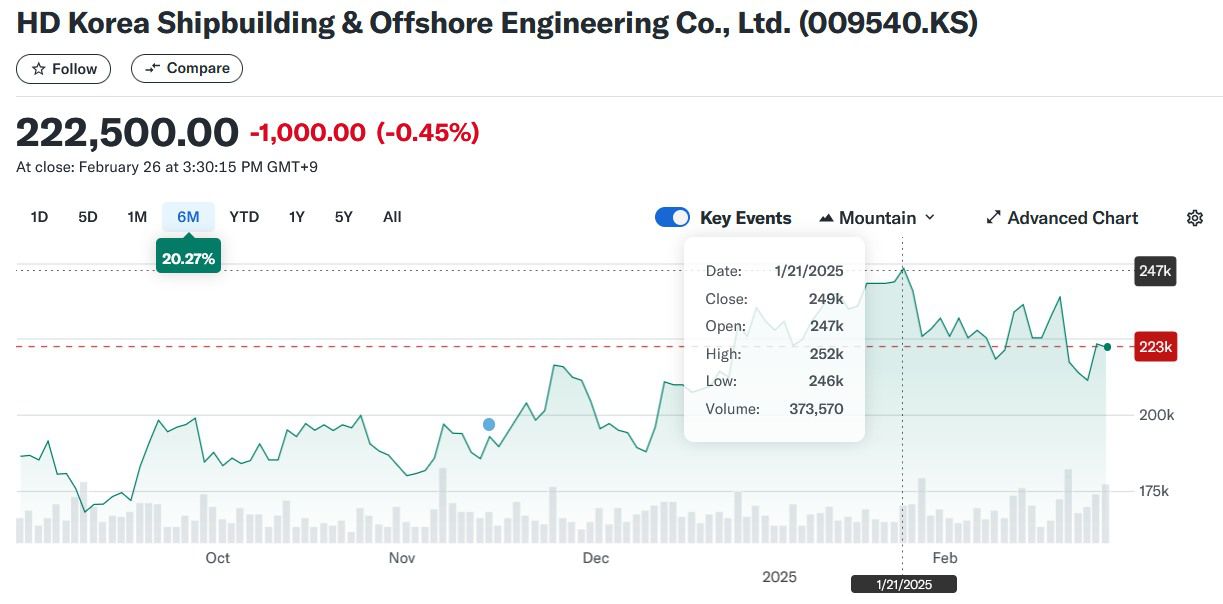Switch to 1M time range
The image size is (1223, 604).
[x=137, y=217]
